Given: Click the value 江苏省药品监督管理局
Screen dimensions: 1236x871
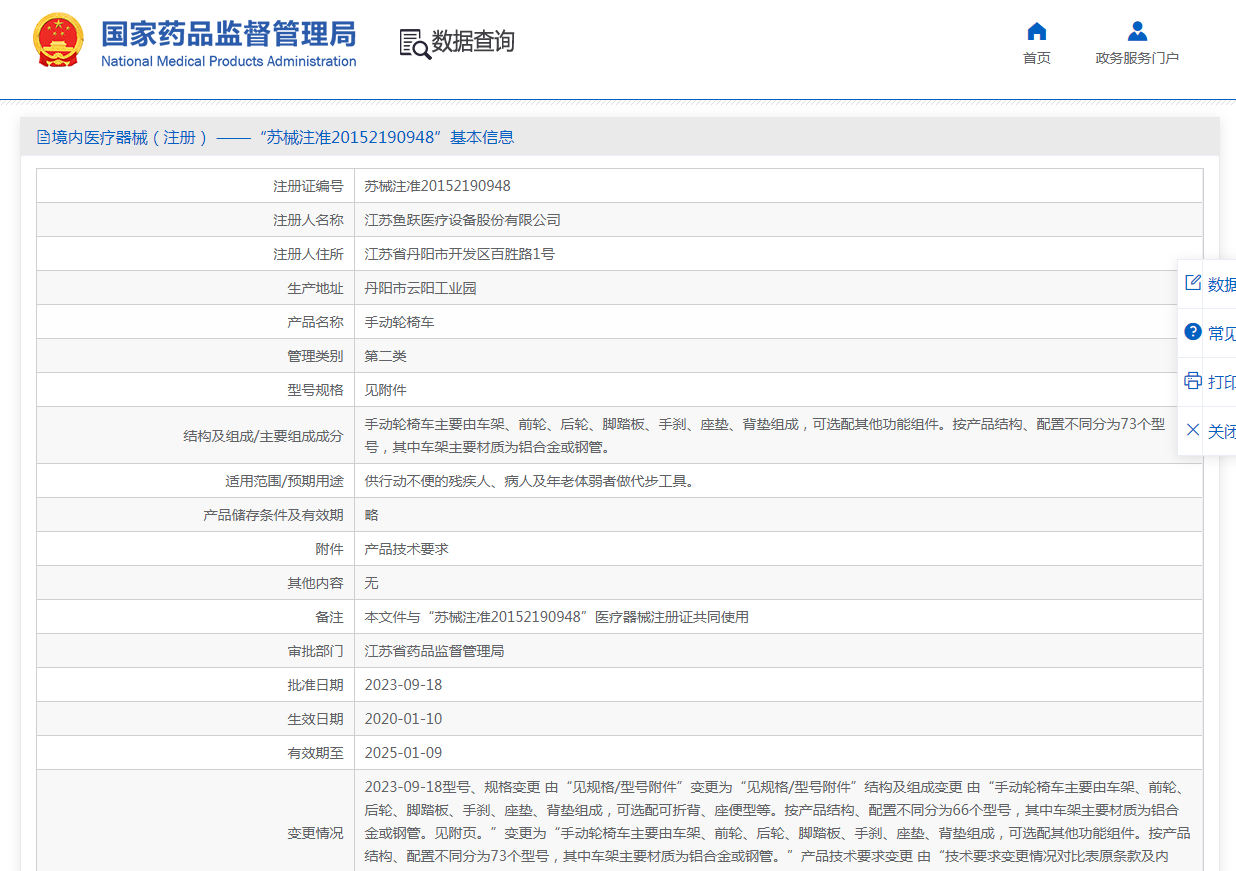Looking at the screenshot, I should (x=435, y=651).
